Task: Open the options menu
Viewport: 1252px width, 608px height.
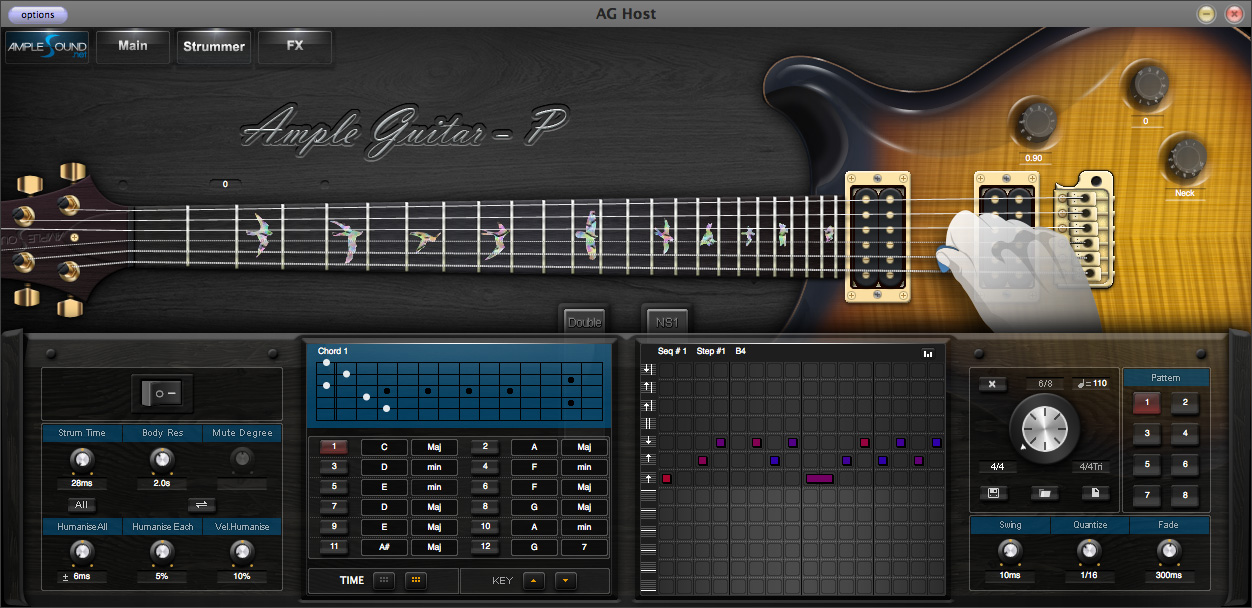Action: [x=37, y=15]
